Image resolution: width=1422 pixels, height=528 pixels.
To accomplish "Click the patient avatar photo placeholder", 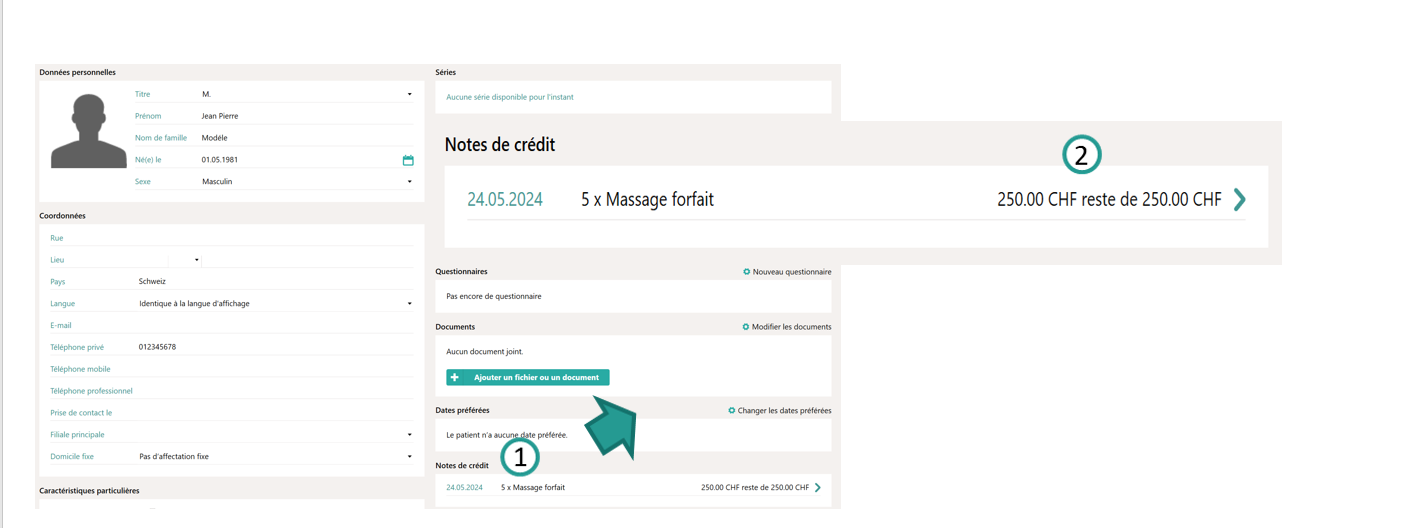I will click(88, 131).
